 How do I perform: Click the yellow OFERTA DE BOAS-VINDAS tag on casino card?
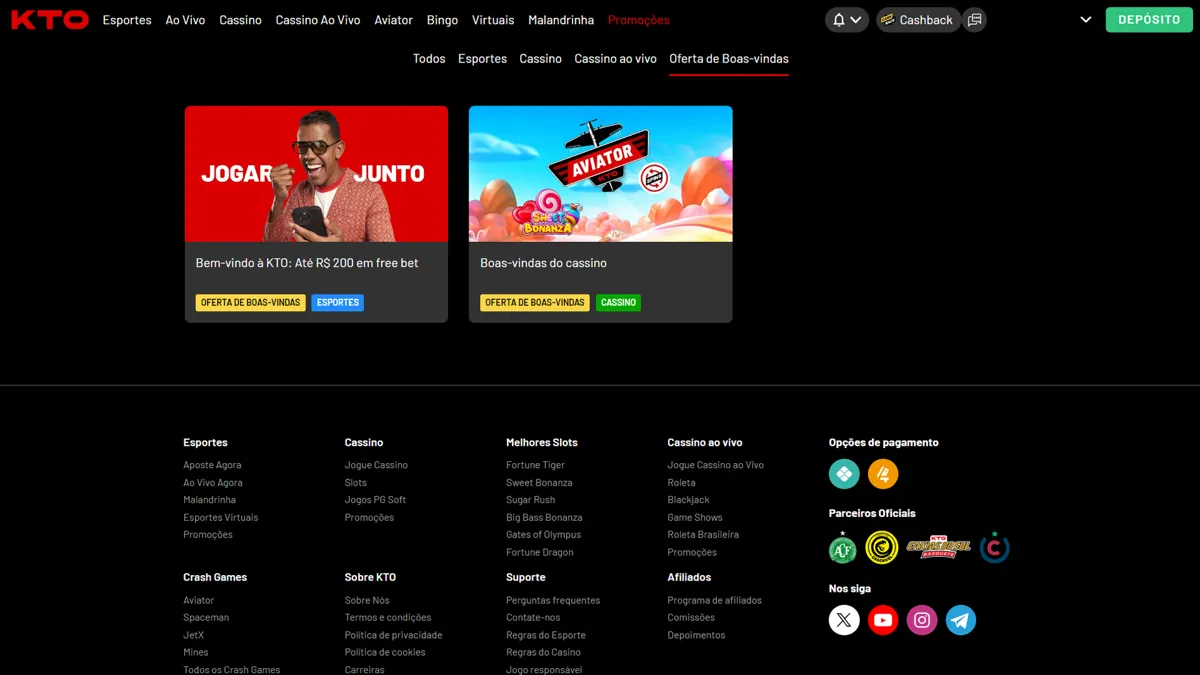tap(535, 302)
